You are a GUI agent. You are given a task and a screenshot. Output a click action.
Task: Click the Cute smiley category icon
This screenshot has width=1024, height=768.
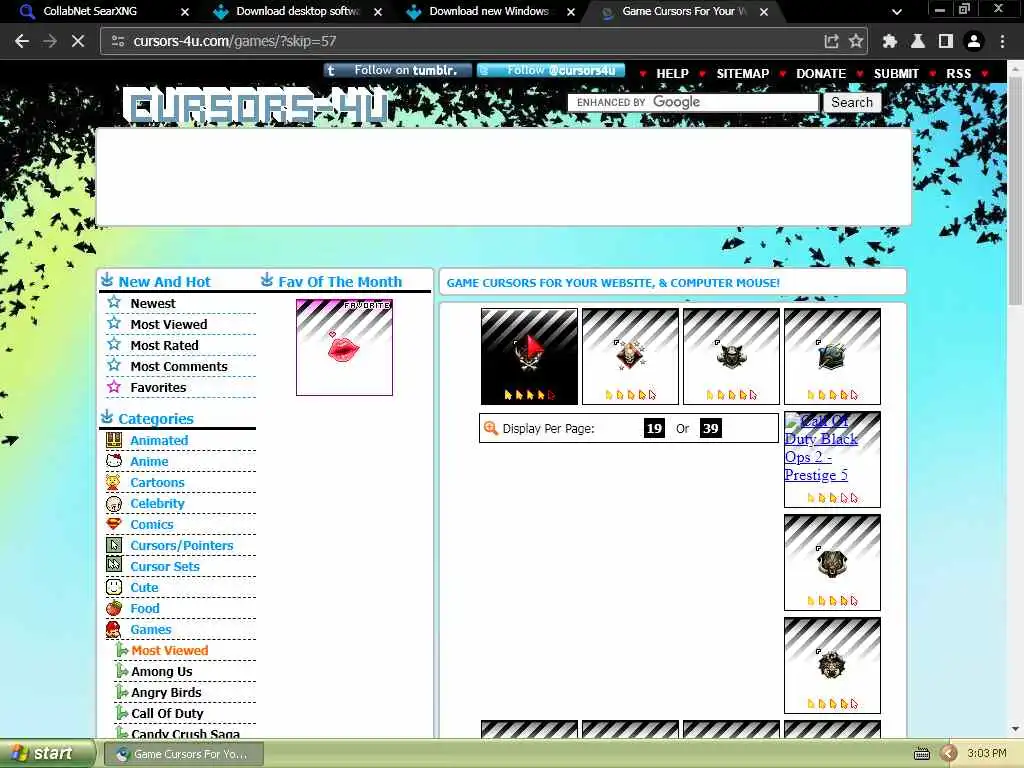[x=114, y=587]
